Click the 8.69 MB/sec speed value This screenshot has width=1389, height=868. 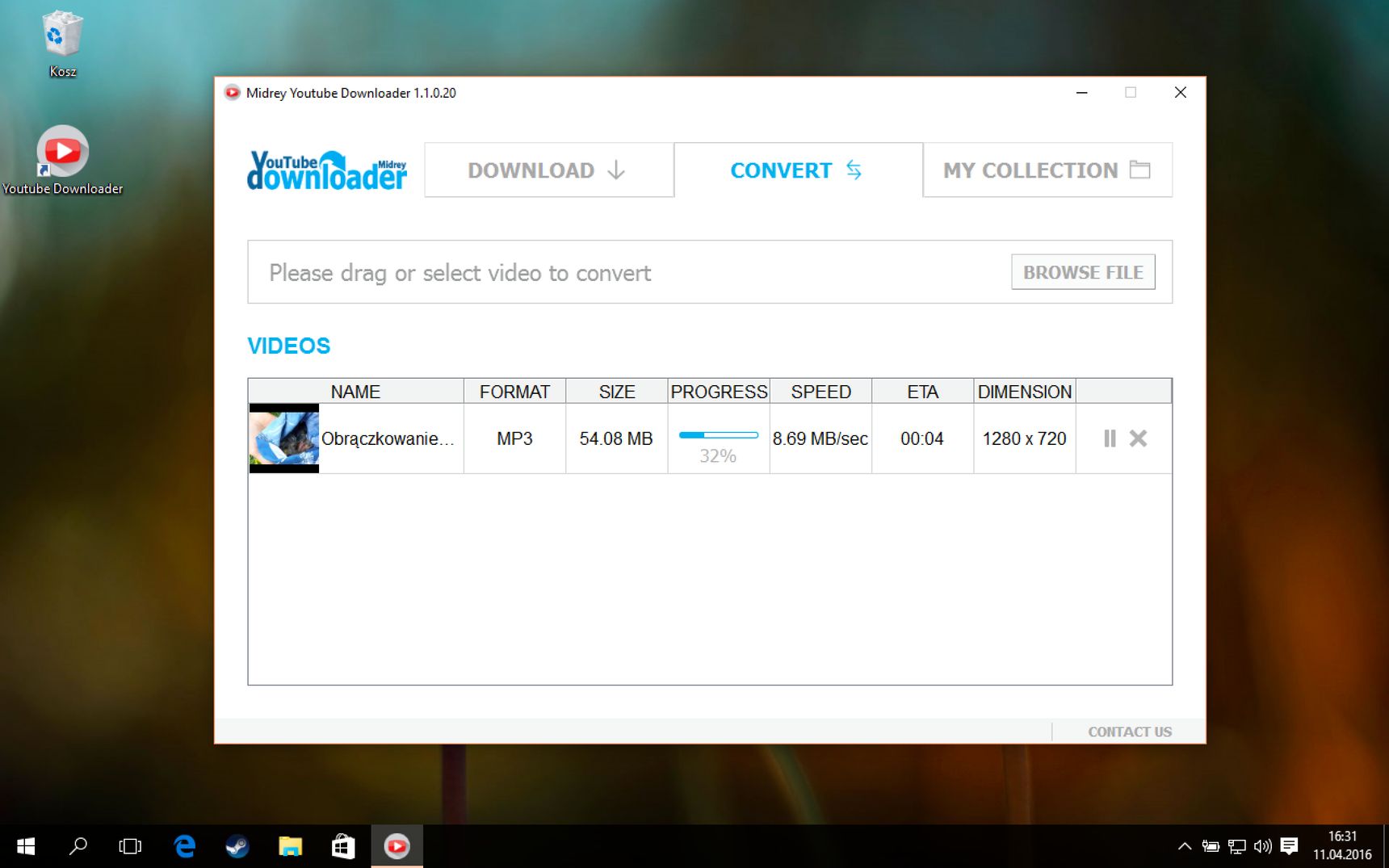click(x=820, y=438)
